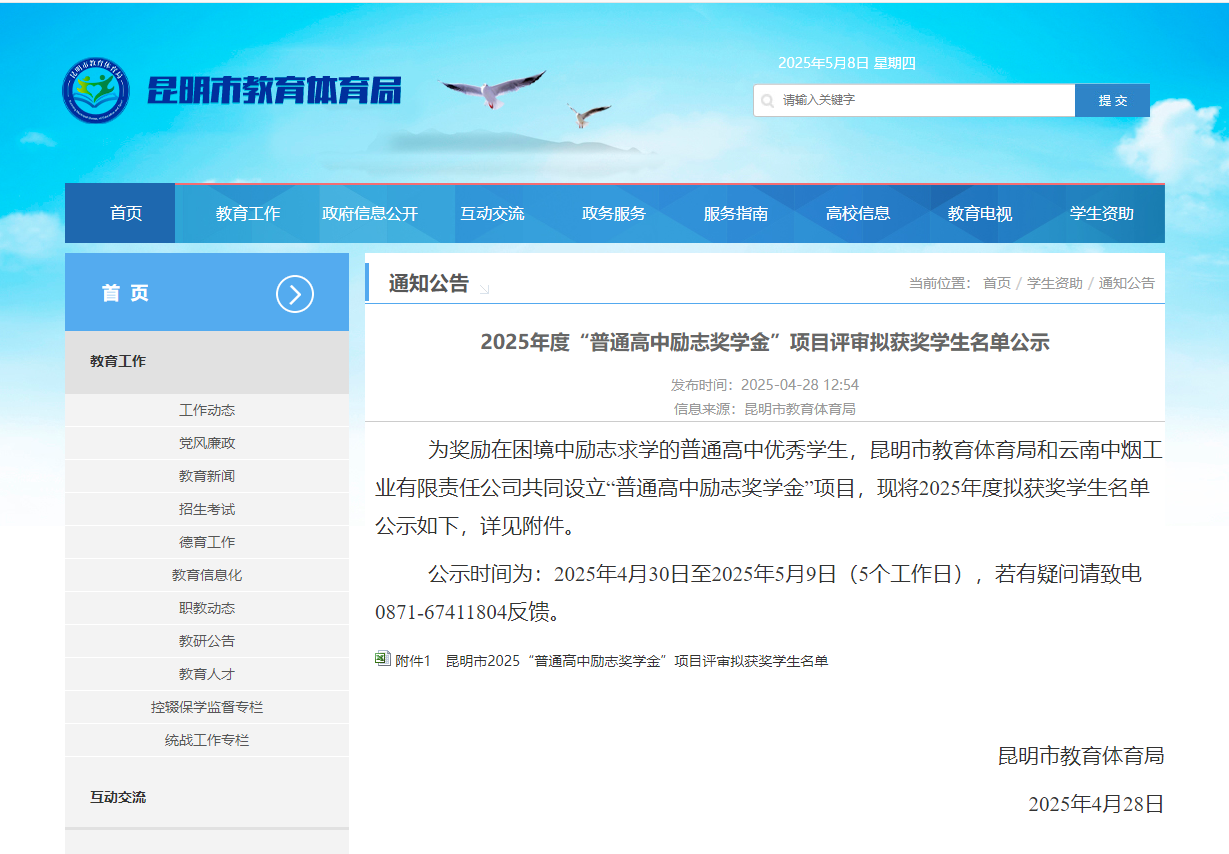Click the small arrow icon after 通知公告
The height and width of the screenshot is (854, 1229).
click(485, 289)
